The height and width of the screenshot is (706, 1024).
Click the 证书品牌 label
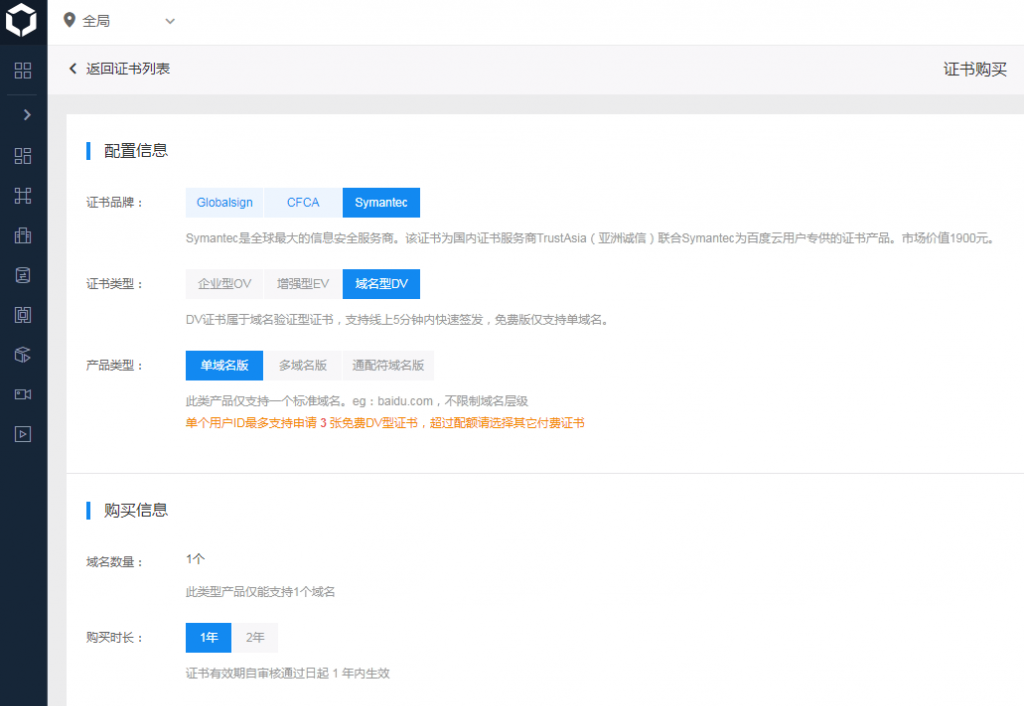(x=114, y=203)
